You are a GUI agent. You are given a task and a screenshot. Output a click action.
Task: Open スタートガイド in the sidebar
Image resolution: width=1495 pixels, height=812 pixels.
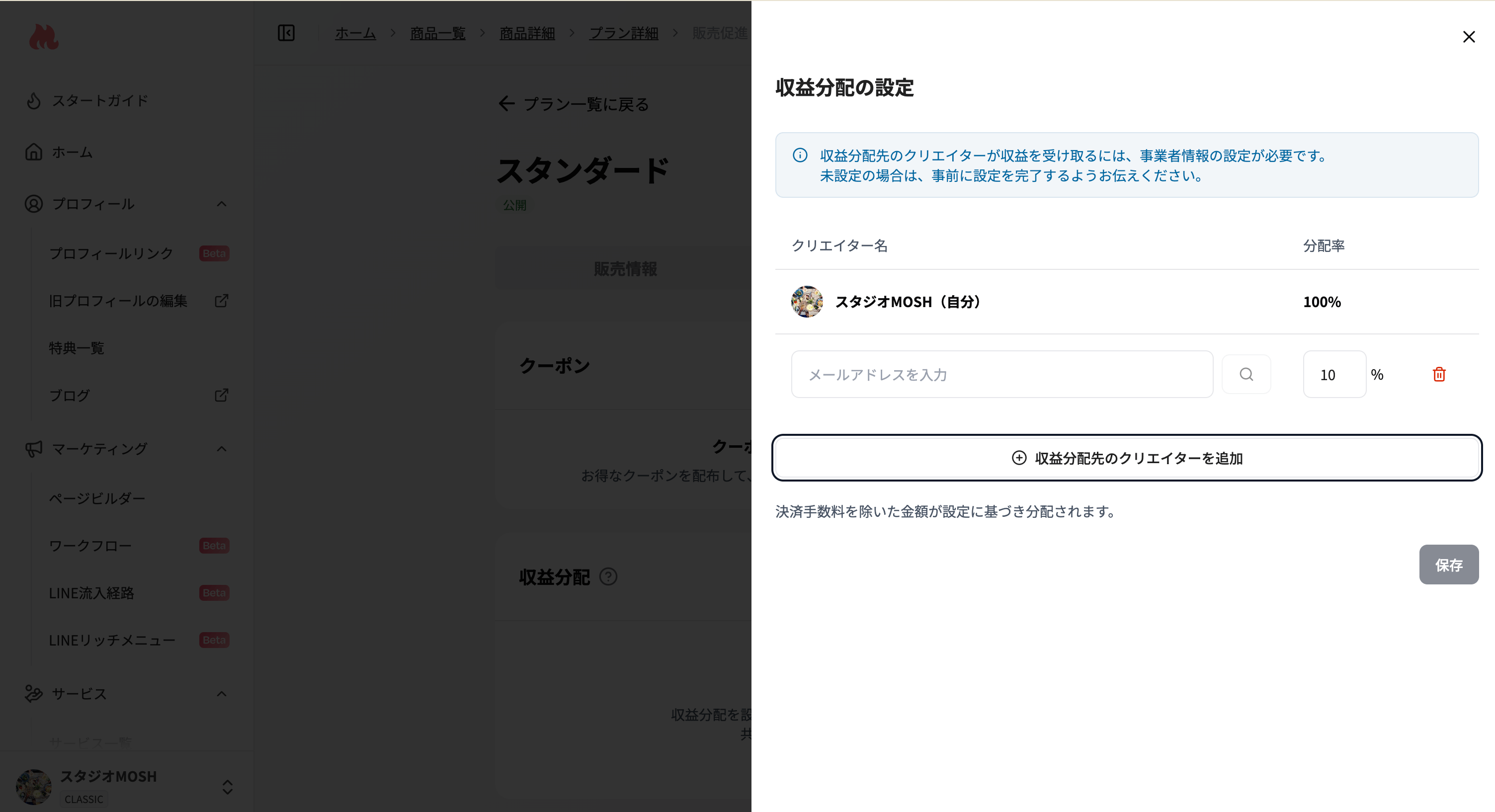(100, 100)
